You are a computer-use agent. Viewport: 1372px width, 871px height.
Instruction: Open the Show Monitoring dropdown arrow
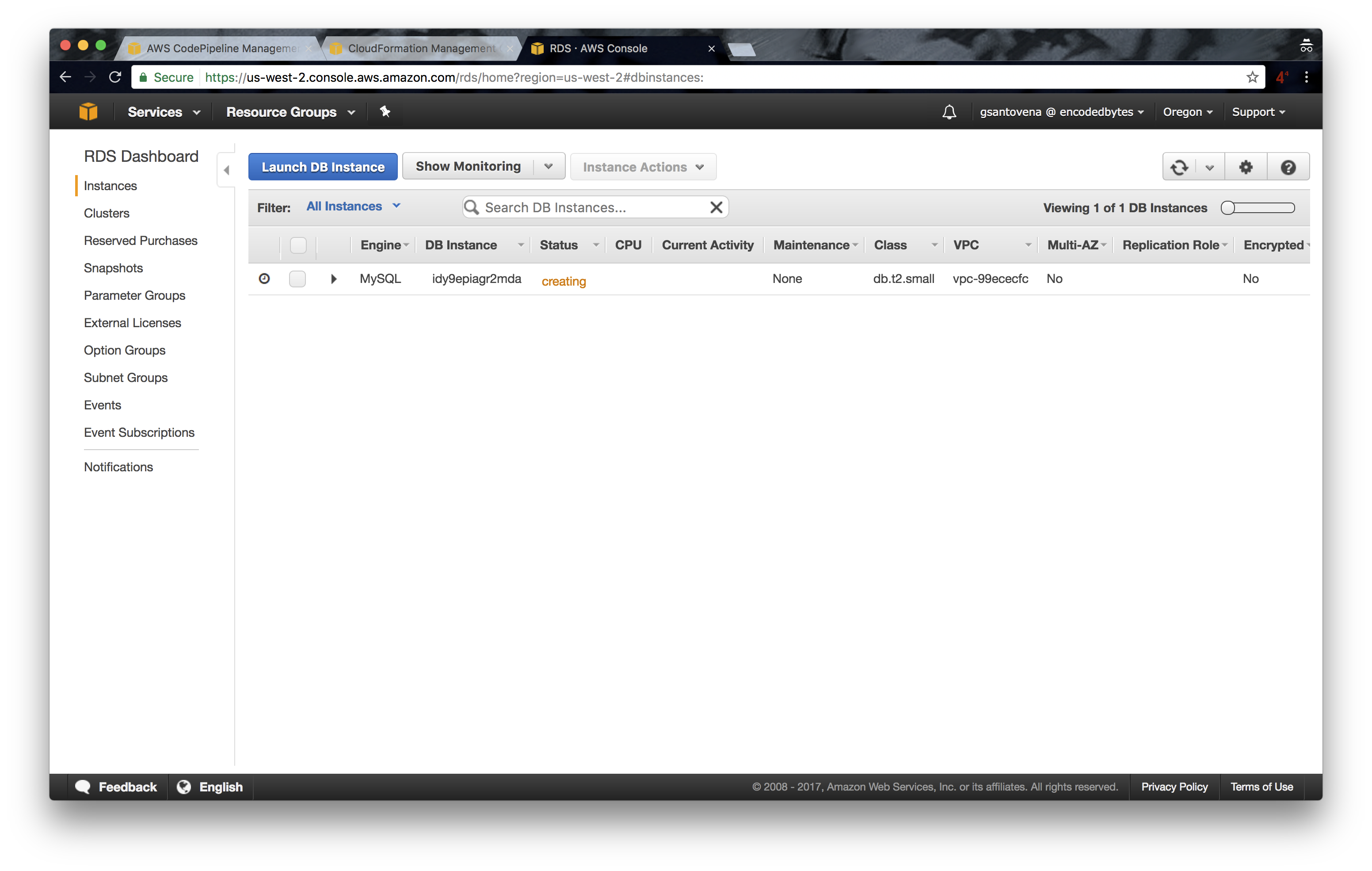tap(548, 166)
